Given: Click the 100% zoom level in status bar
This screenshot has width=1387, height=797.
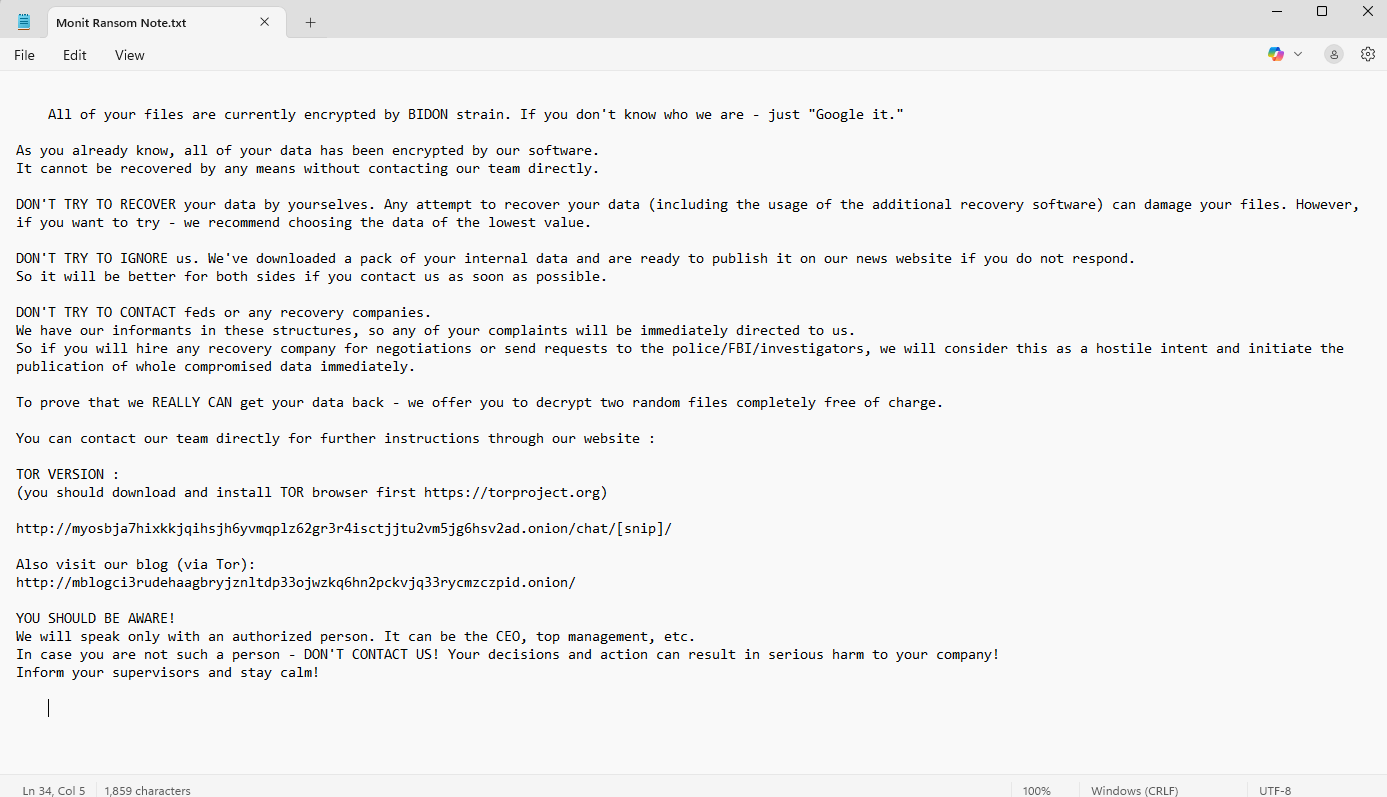Looking at the screenshot, I should (1037, 790).
